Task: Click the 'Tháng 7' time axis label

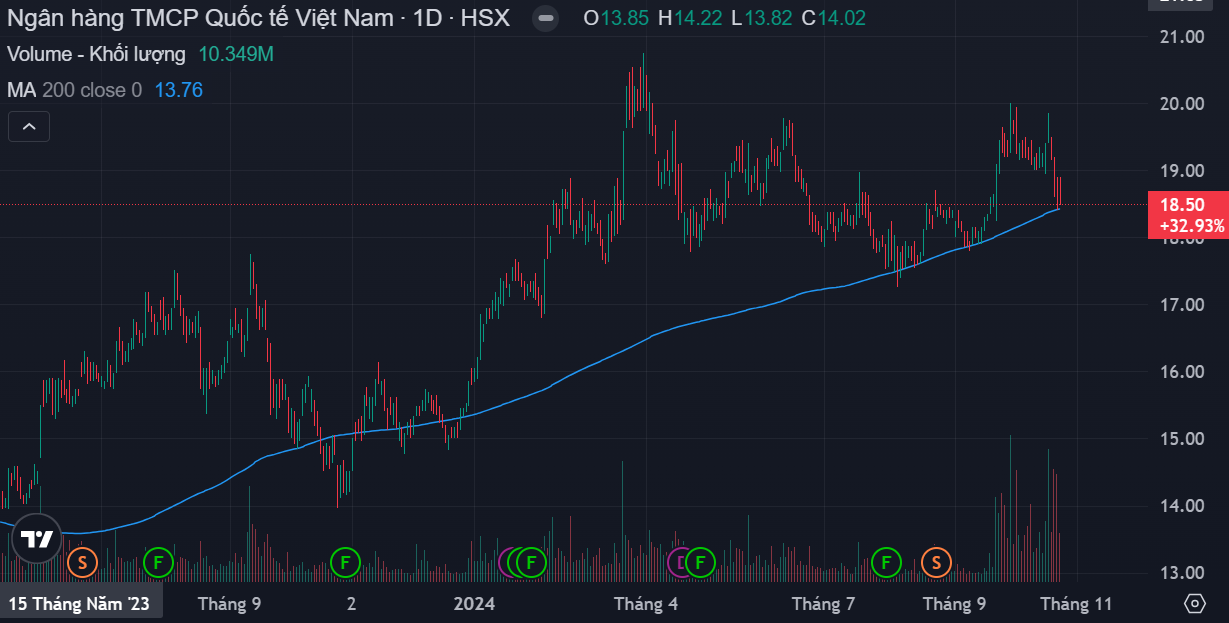Action: tap(822, 604)
